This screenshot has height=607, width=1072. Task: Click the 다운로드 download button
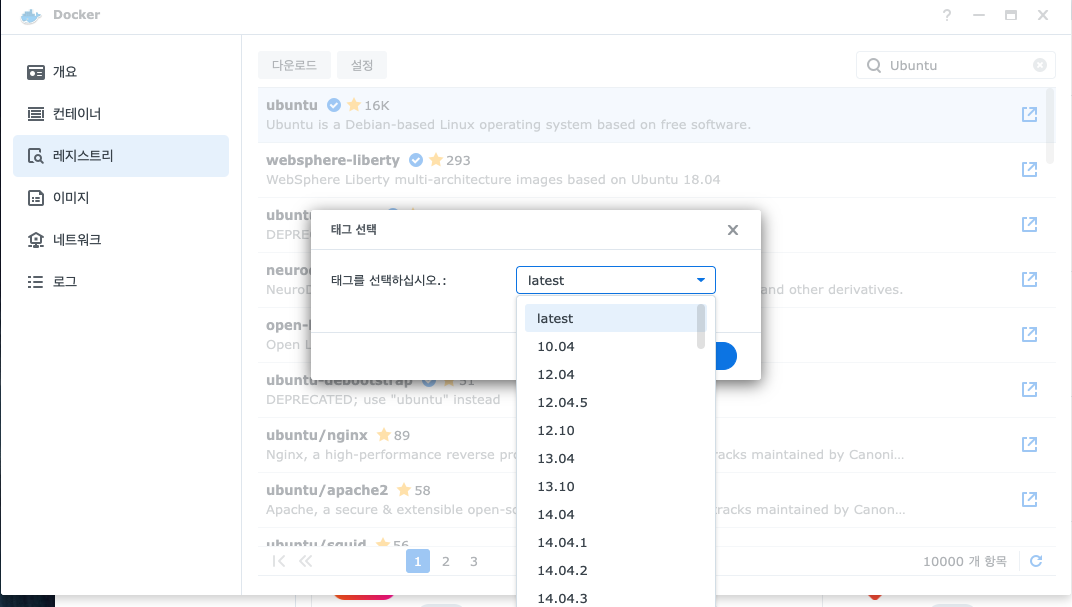294,65
